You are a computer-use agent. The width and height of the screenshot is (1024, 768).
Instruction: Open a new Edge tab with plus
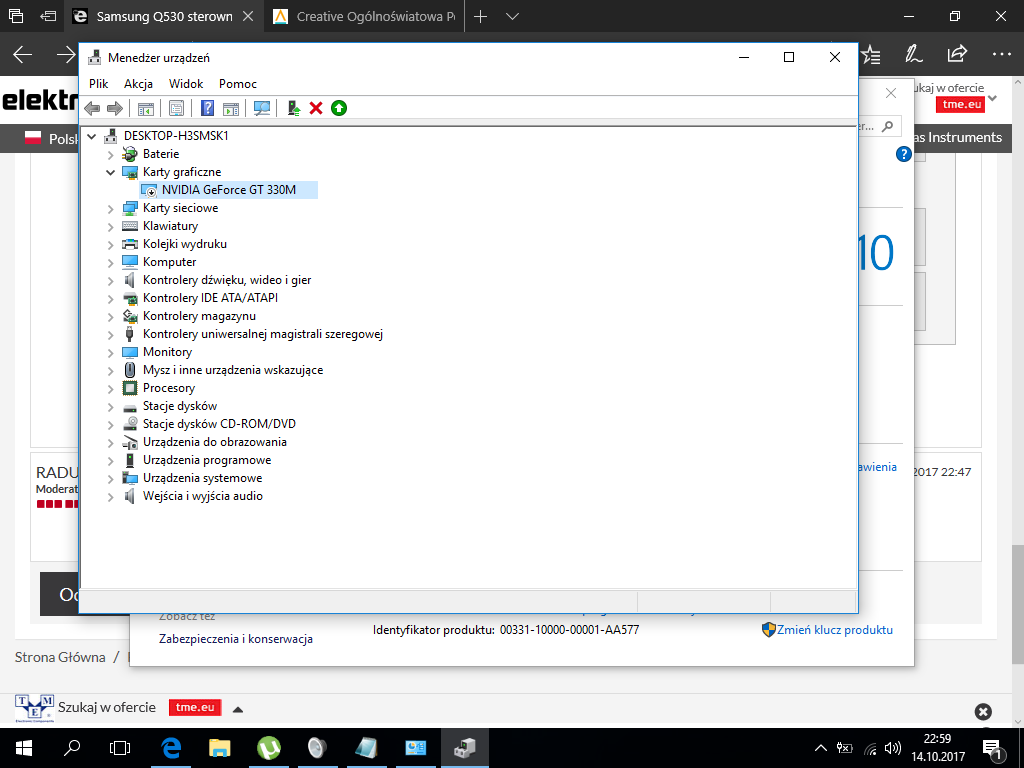coord(481,16)
